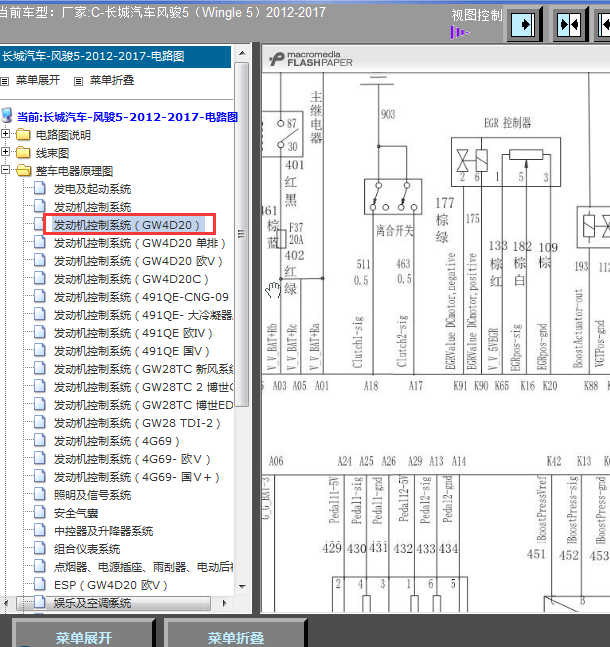610x647 pixels.
Task: Open 安全气囊 diagram
Action: (76, 513)
